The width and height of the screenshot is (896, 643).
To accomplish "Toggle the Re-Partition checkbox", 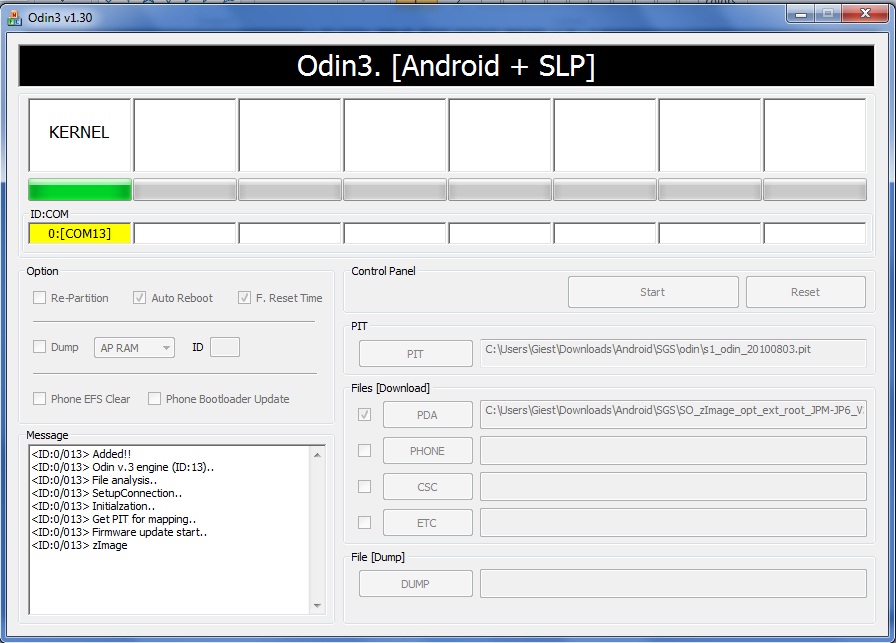I will click(39, 298).
